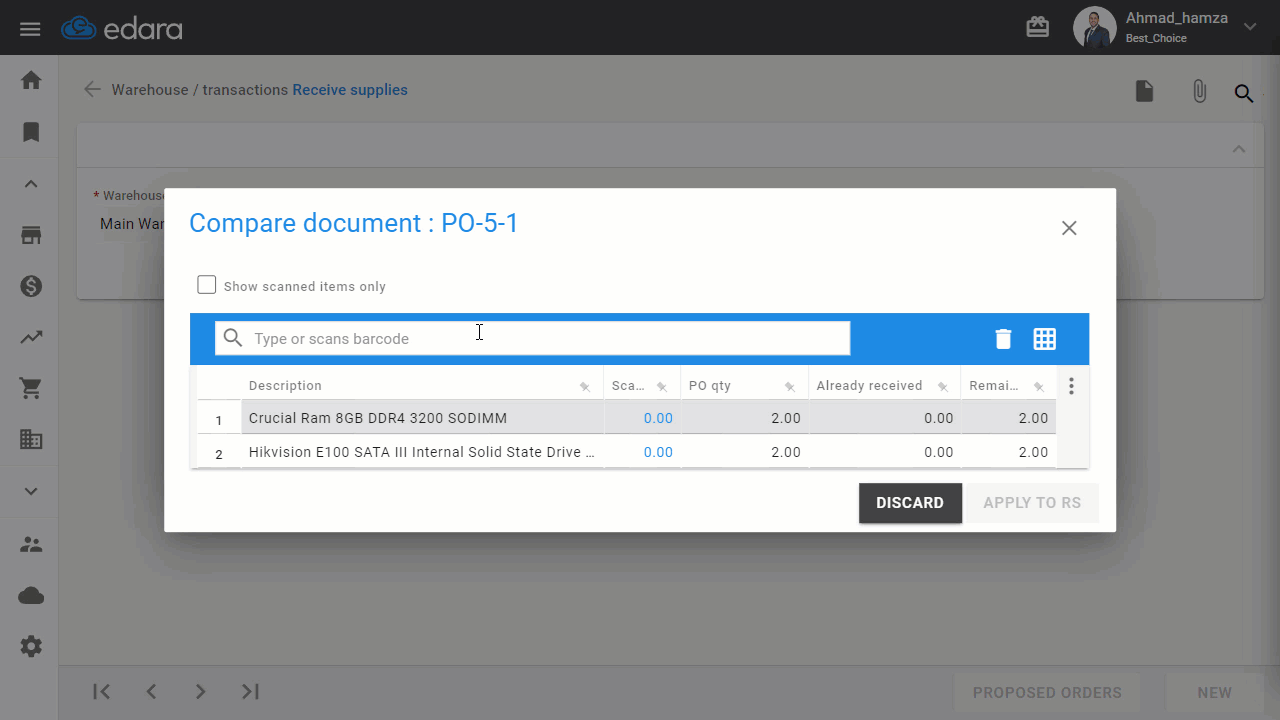Go to the next record
The height and width of the screenshot is (720, 1280).
coord(200,692)
